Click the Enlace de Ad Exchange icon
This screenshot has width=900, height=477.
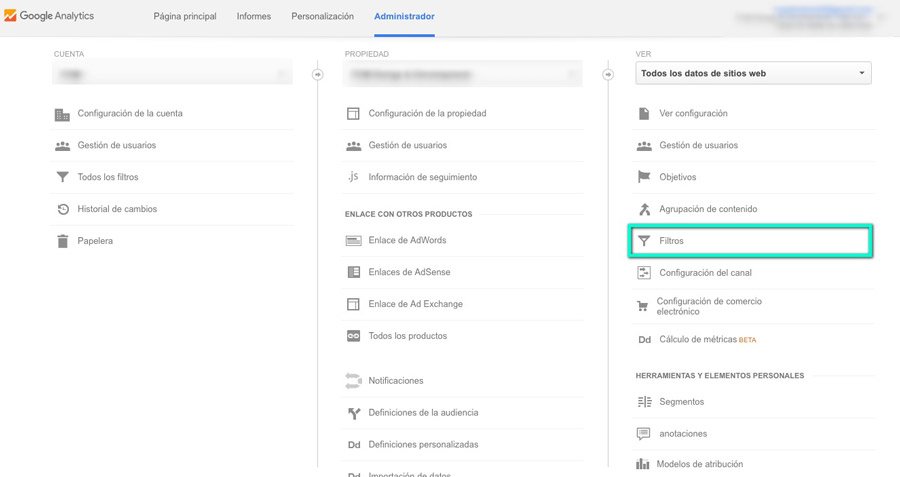[x=353, y=304]
